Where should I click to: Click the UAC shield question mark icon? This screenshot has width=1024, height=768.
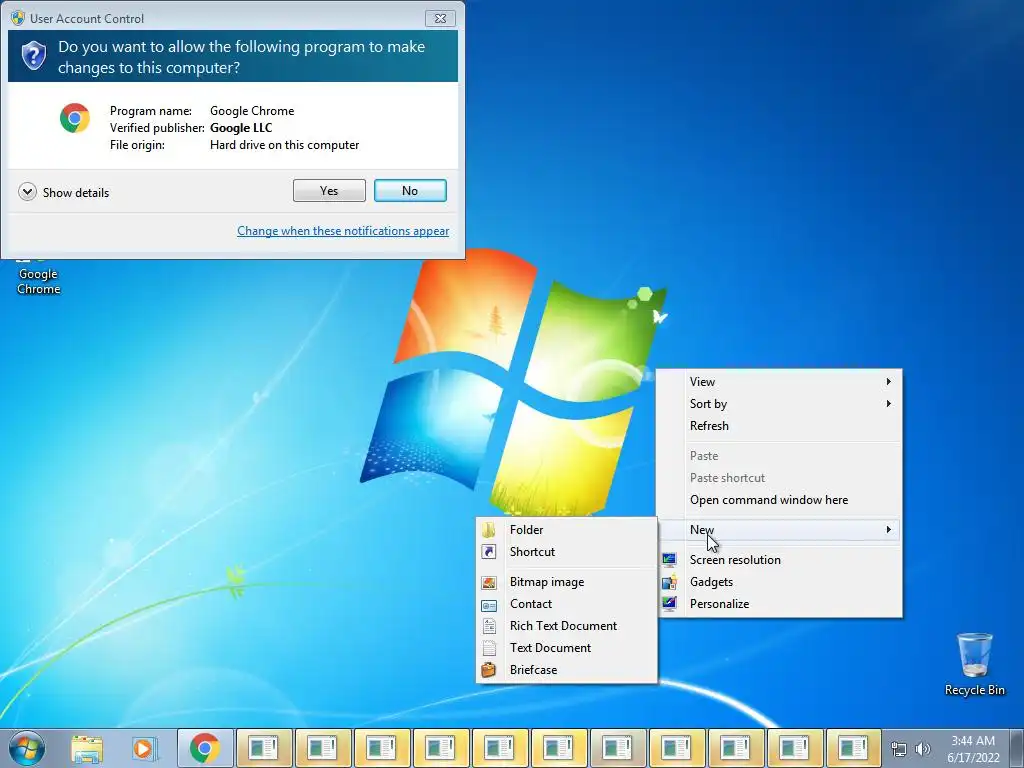click(x=33, y=56)
